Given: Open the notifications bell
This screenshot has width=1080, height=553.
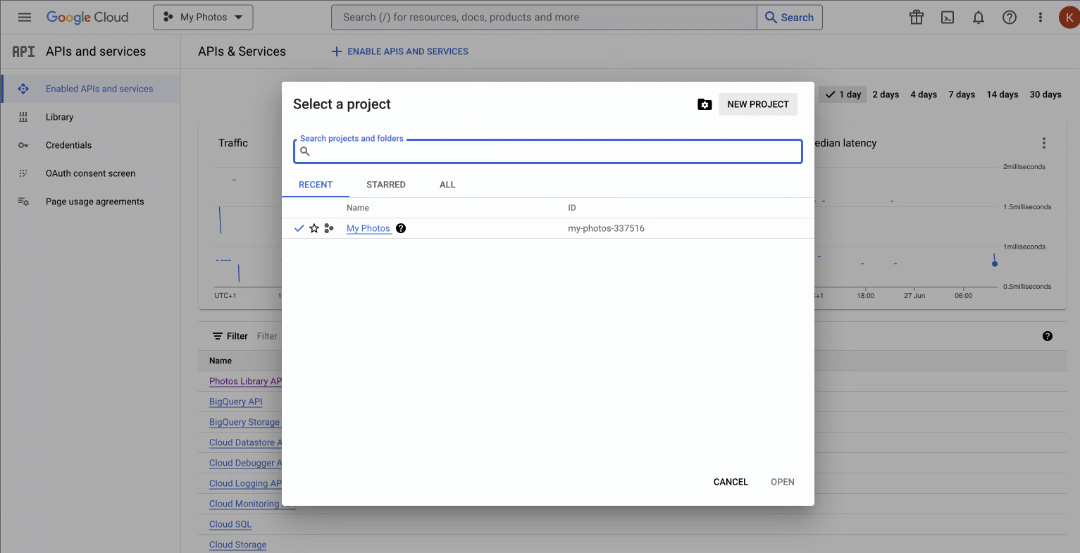Looking at the screenshot, I should (x=978, y=17).
